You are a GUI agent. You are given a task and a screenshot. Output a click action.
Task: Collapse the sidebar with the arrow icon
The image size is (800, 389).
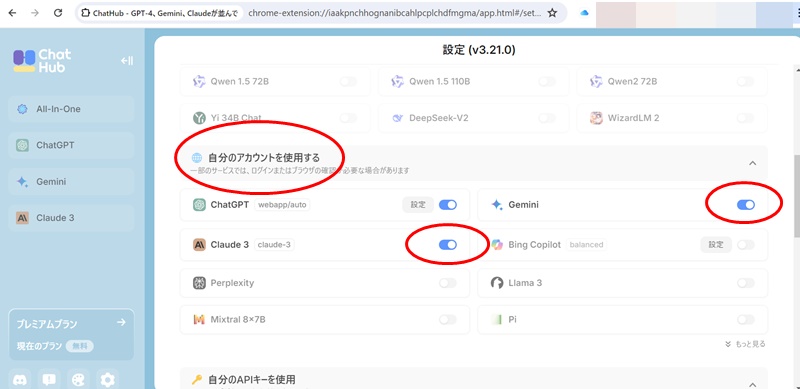[x=127, y=61]
